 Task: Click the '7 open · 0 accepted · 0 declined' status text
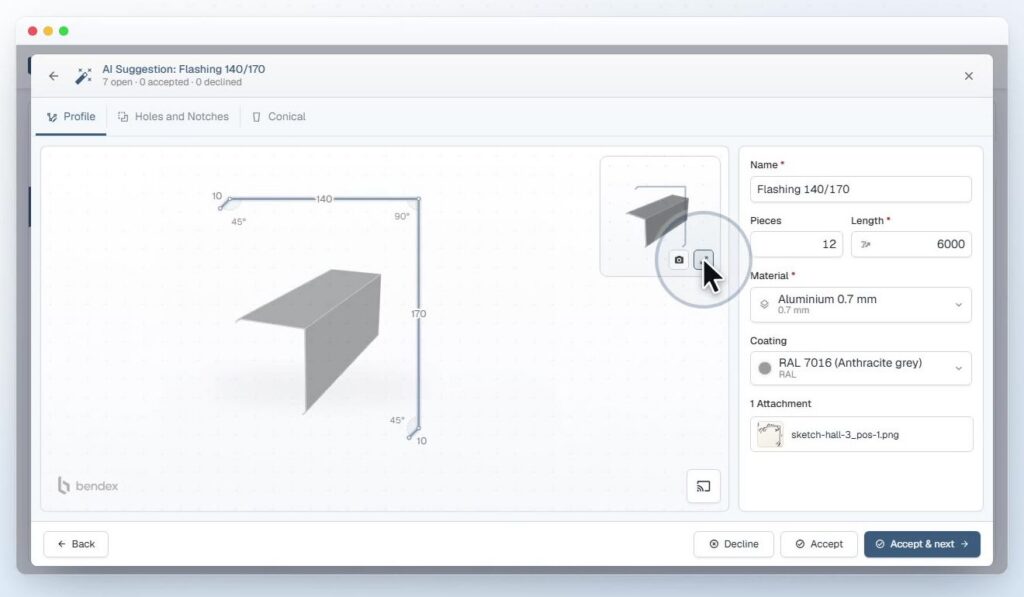[x=172, y=82]
